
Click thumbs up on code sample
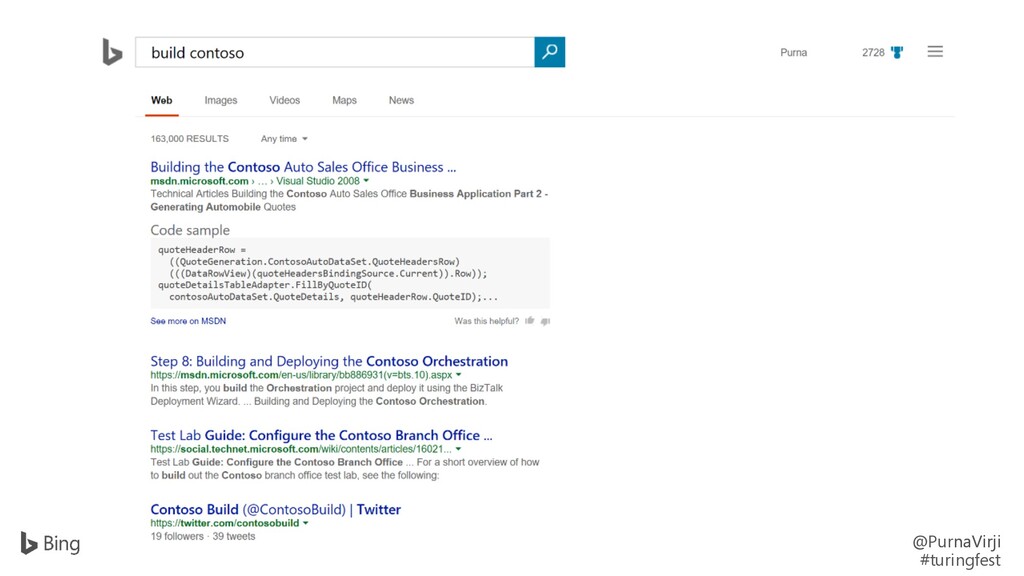tap(530, 321)
